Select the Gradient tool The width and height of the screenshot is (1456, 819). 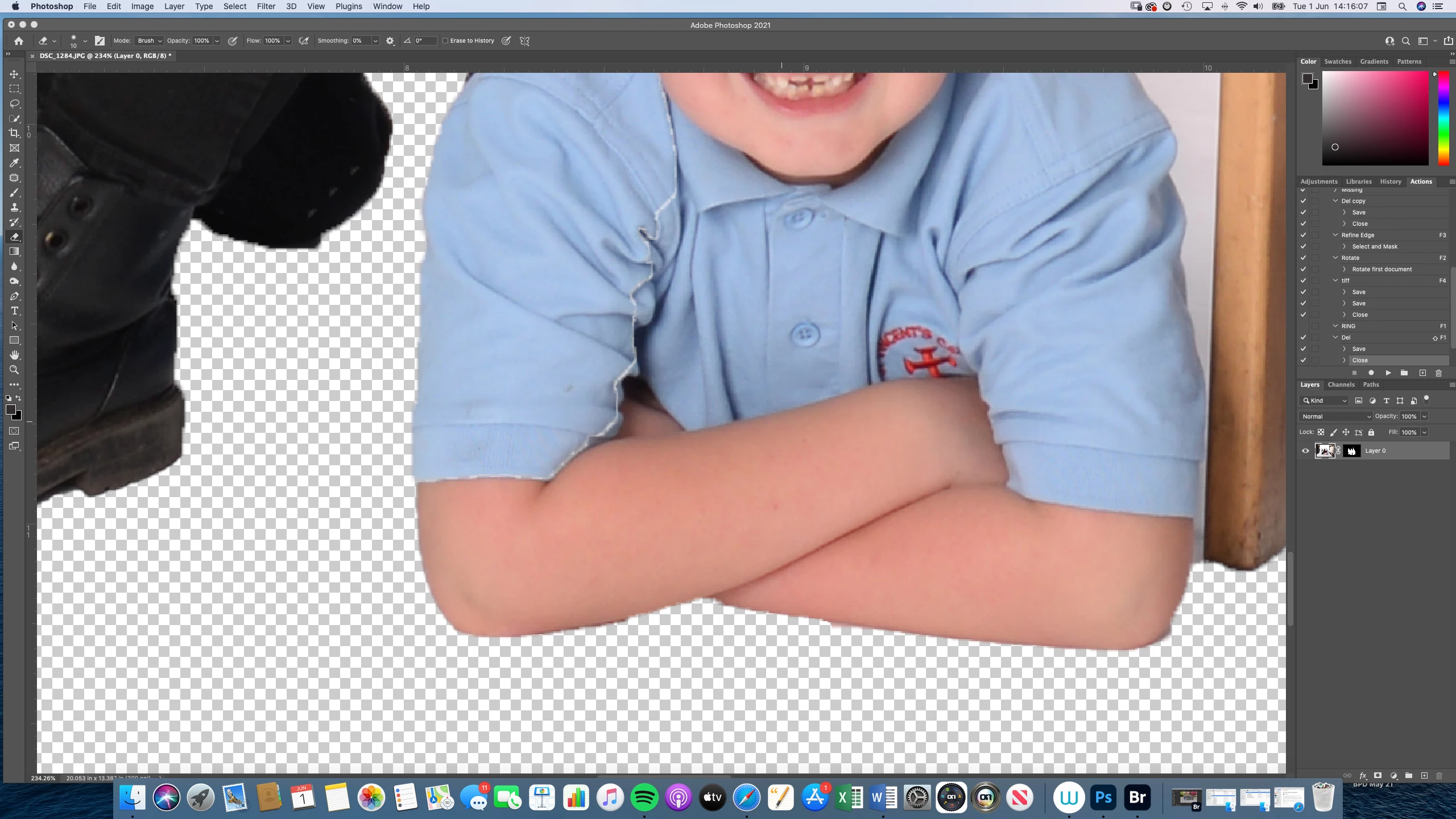[14, 251]
